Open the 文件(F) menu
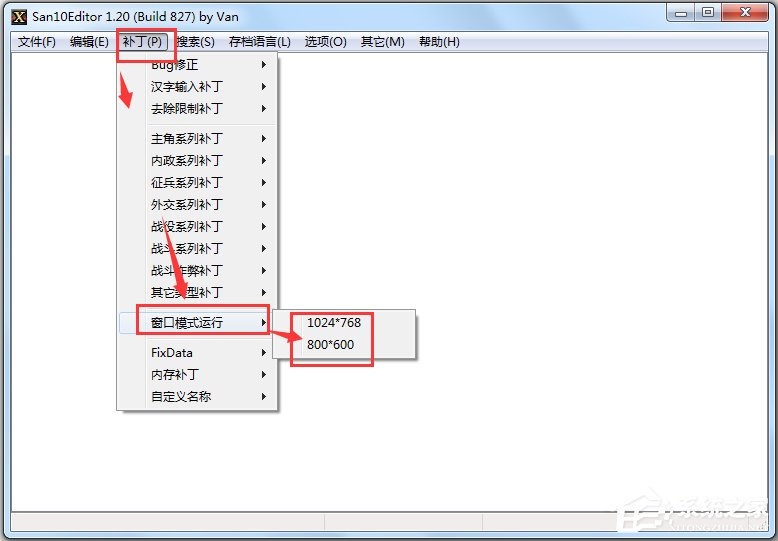 37,42
